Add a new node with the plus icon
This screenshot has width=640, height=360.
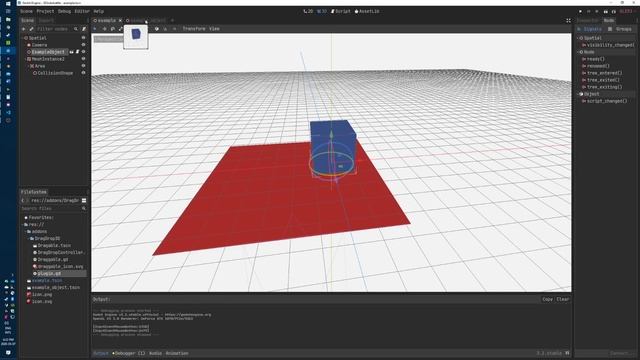tap(23, 29)
